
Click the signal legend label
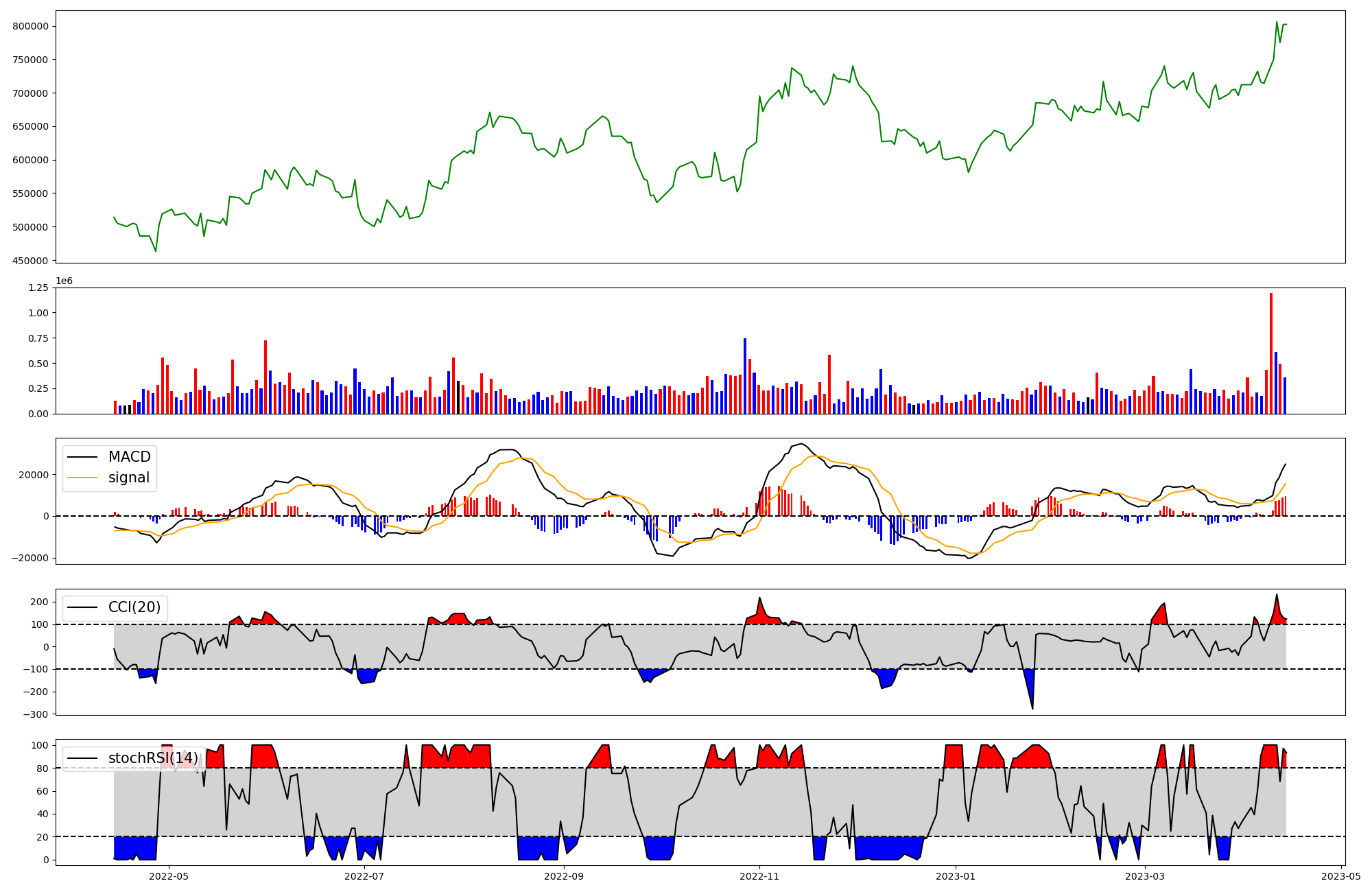[x=128, y=478]
